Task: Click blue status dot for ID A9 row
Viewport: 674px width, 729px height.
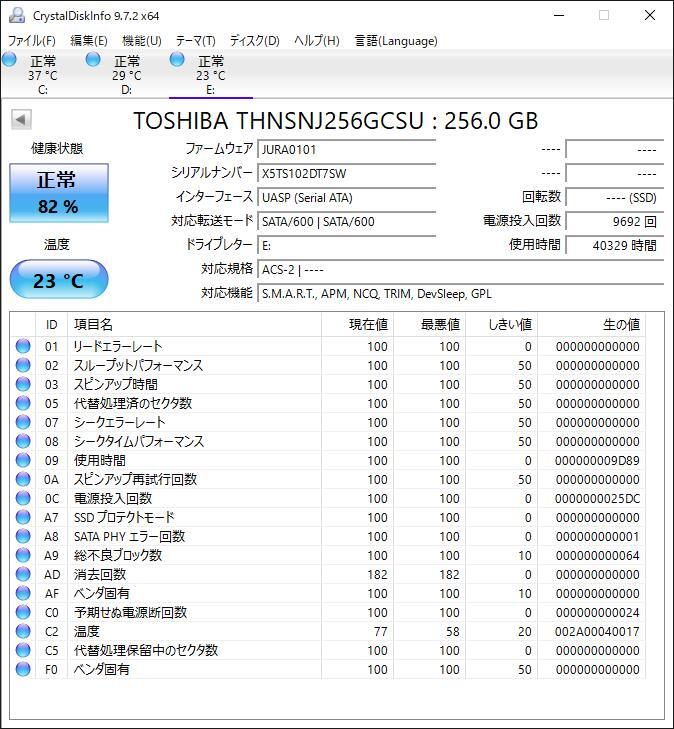Action: coord(23,555)
